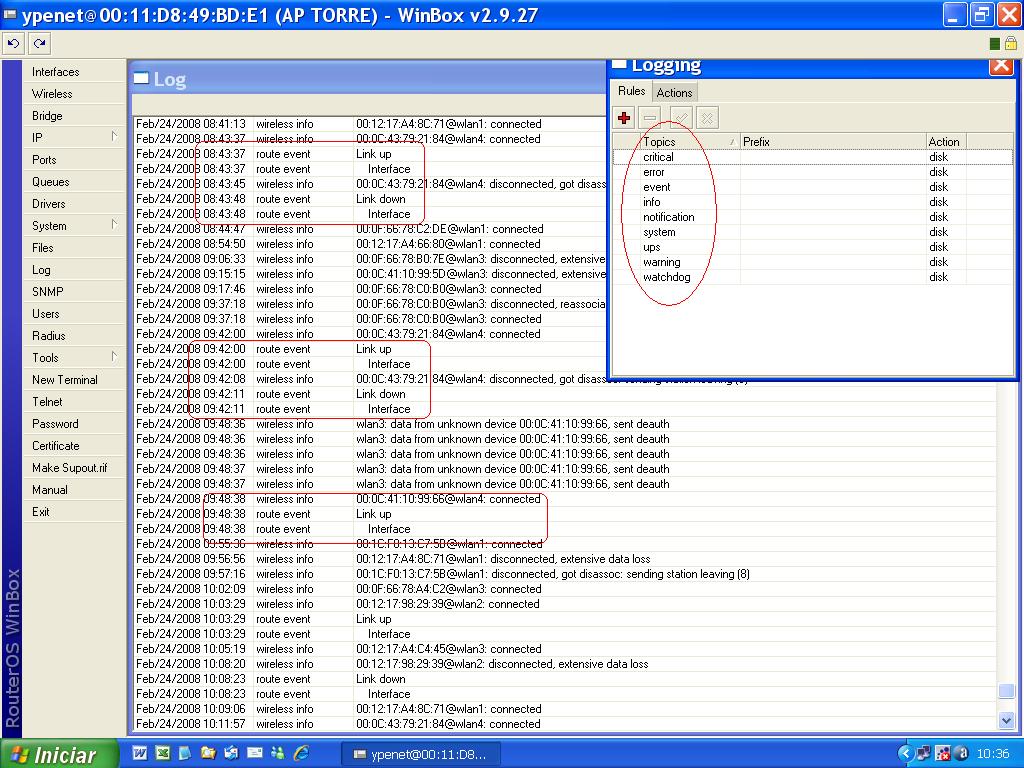Open Telnet from the sidebar
The image size is (1024, 768).
coord(74,402)
